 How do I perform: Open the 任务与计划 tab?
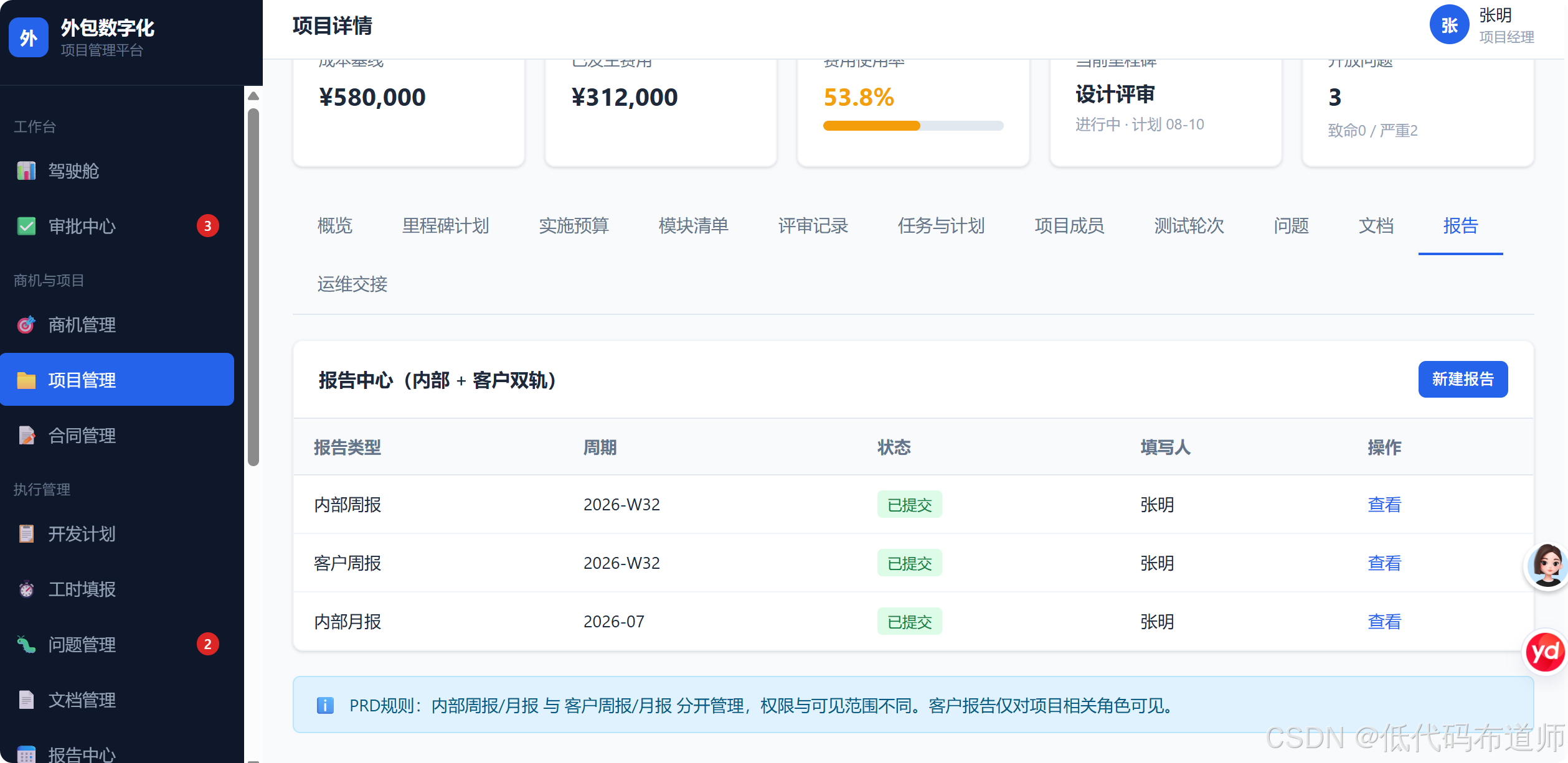tap(942, 225)
